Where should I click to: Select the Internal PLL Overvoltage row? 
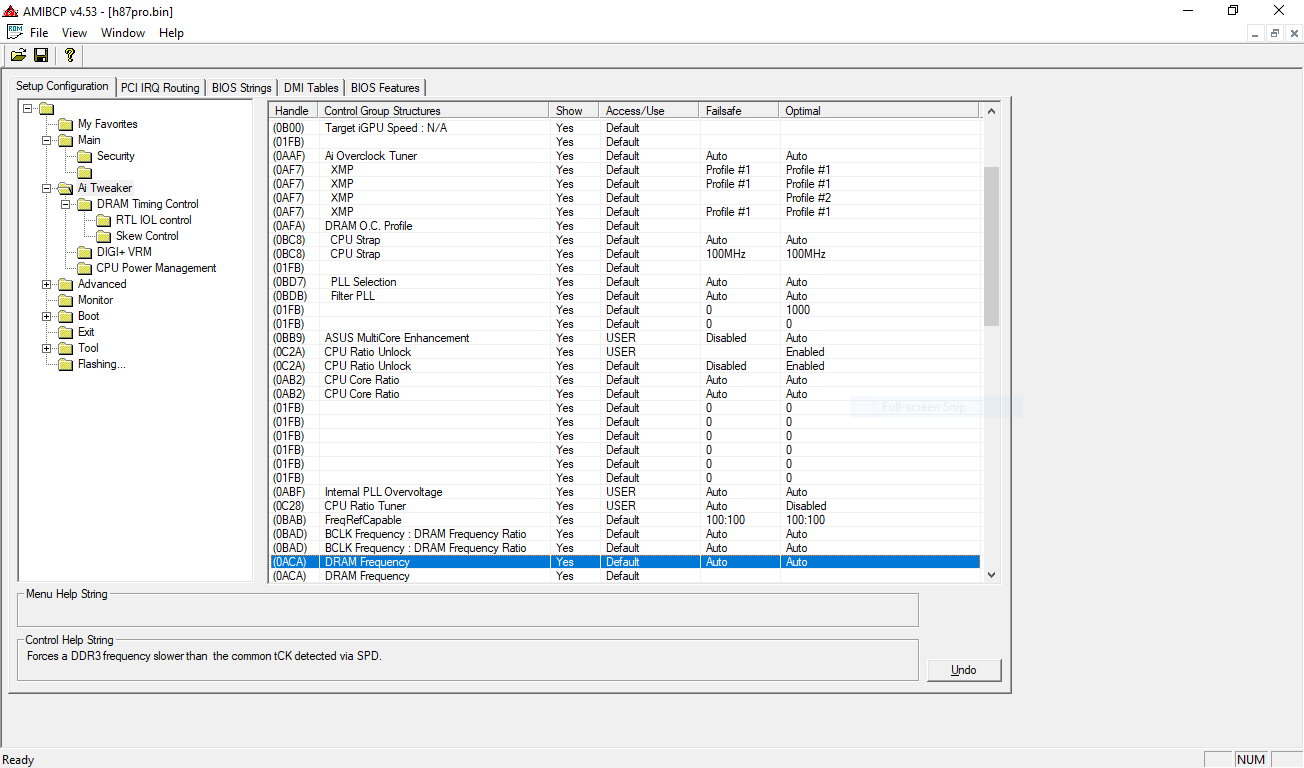click(x=625, y=492)
